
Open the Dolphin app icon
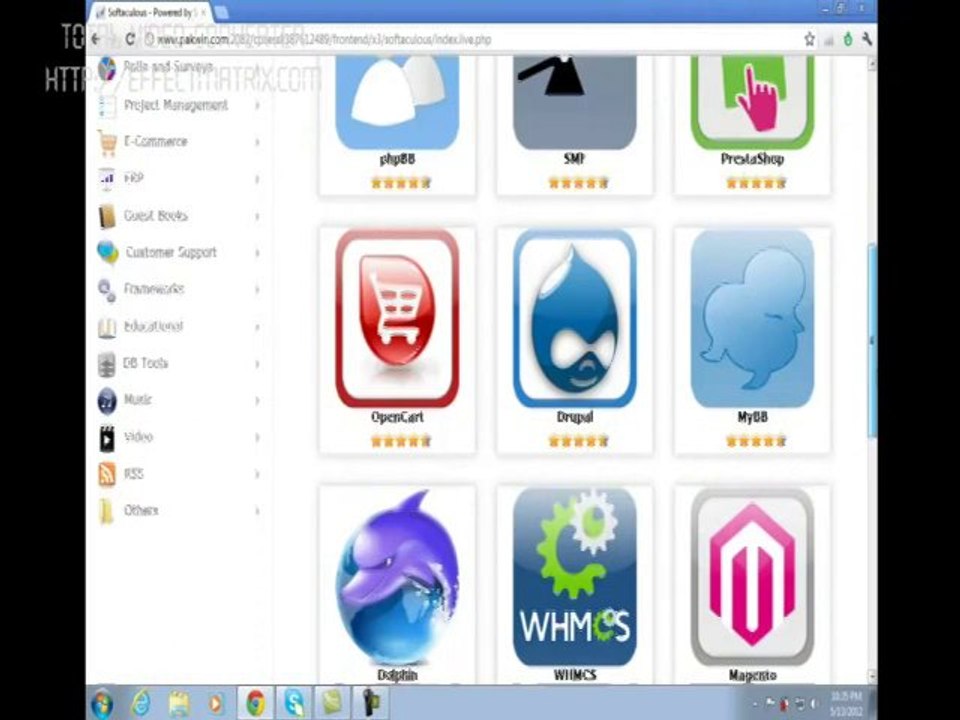[397, 577]
